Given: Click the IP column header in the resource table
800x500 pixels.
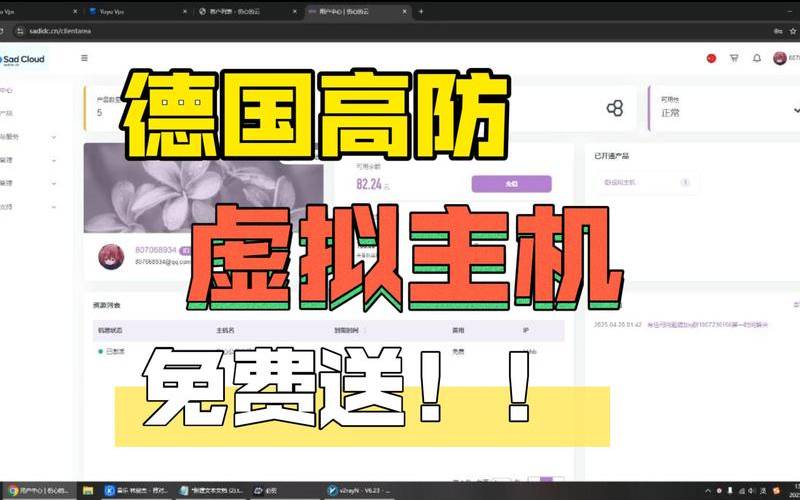Looking at the screenshot, I should pyautogui.click(x=526, y=330).
